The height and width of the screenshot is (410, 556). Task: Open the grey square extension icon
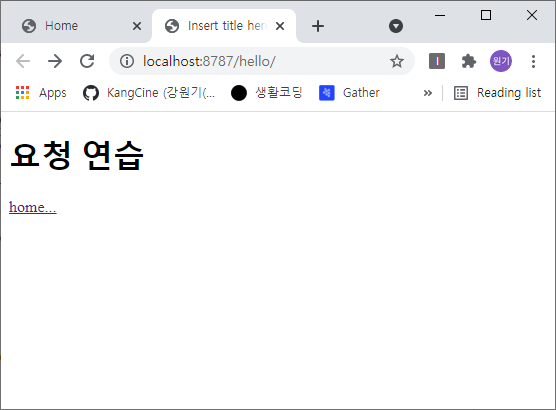[x=437, y=61]
